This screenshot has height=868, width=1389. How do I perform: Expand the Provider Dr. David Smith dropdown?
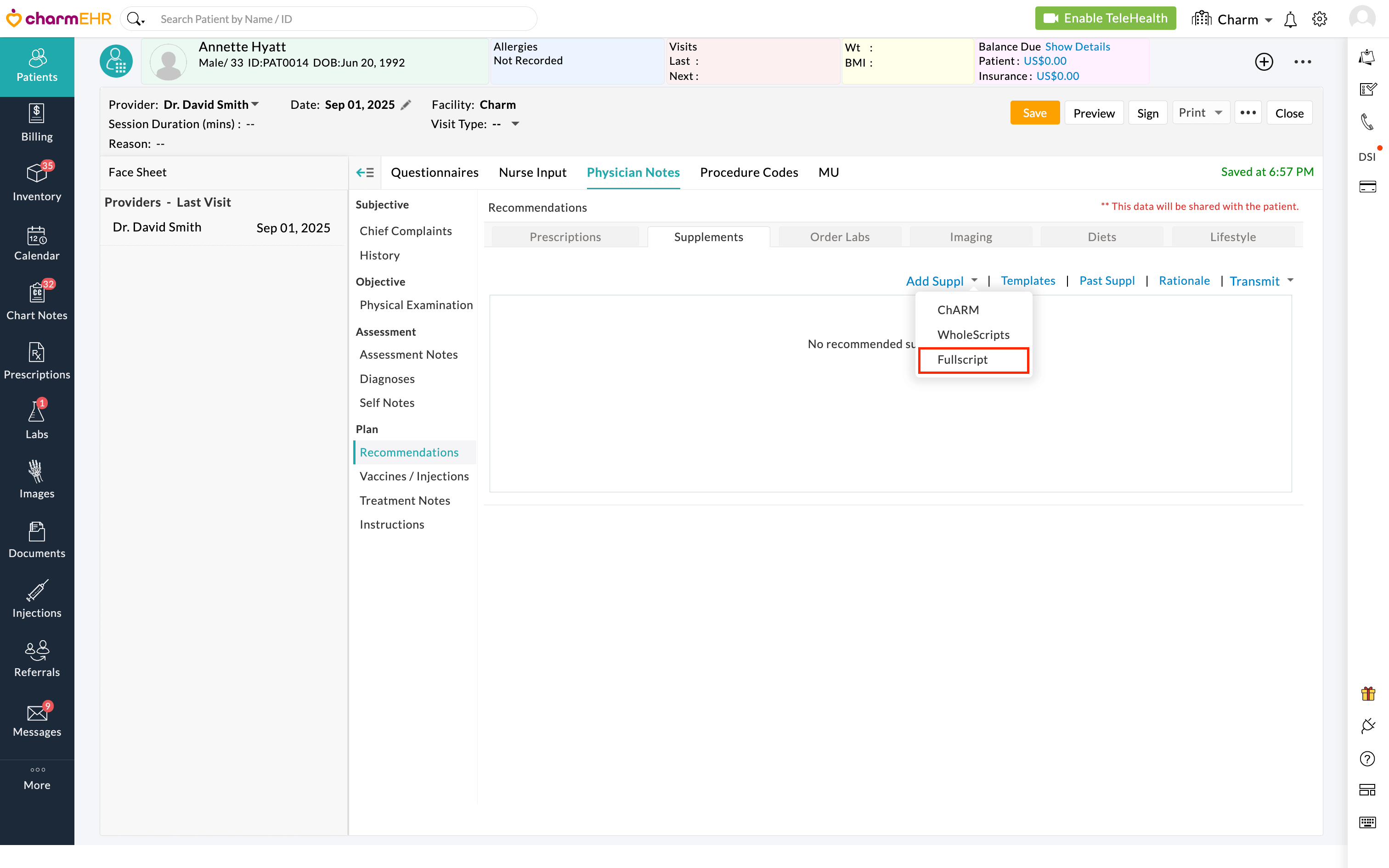[255, 105]
